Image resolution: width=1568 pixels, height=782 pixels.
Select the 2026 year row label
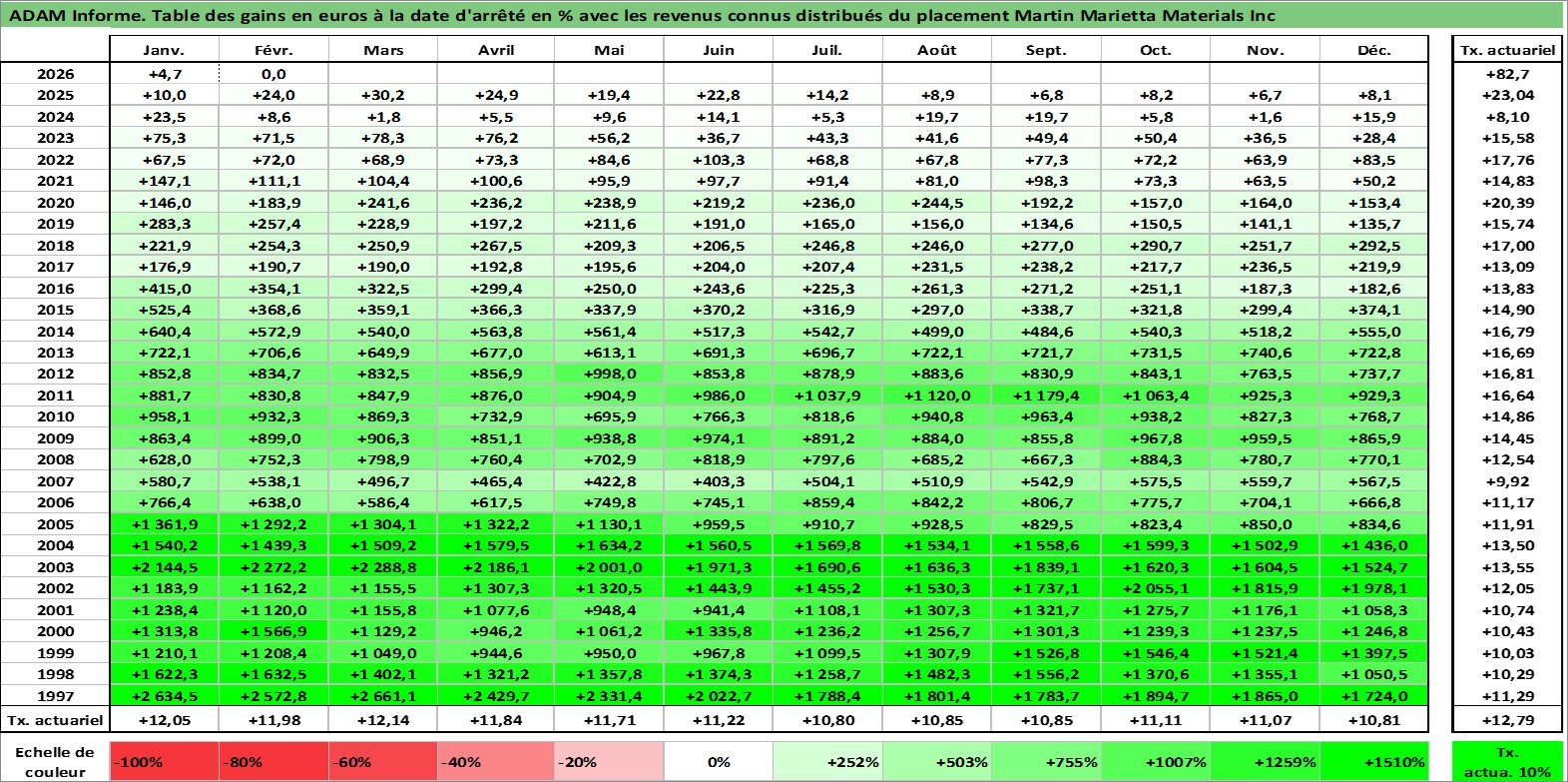coord(55,74)
